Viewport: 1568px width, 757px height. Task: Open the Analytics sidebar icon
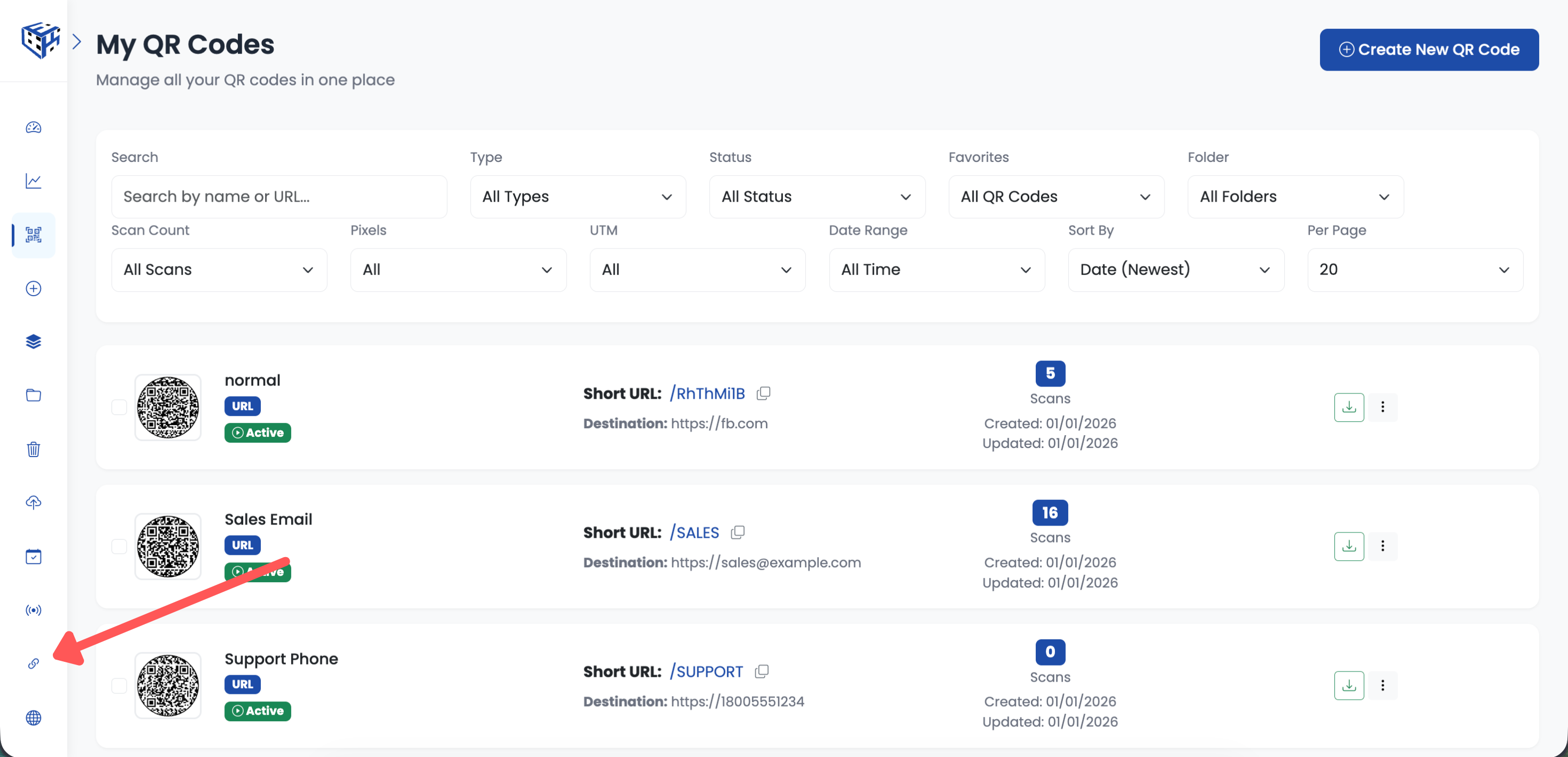tap(34, 181)
